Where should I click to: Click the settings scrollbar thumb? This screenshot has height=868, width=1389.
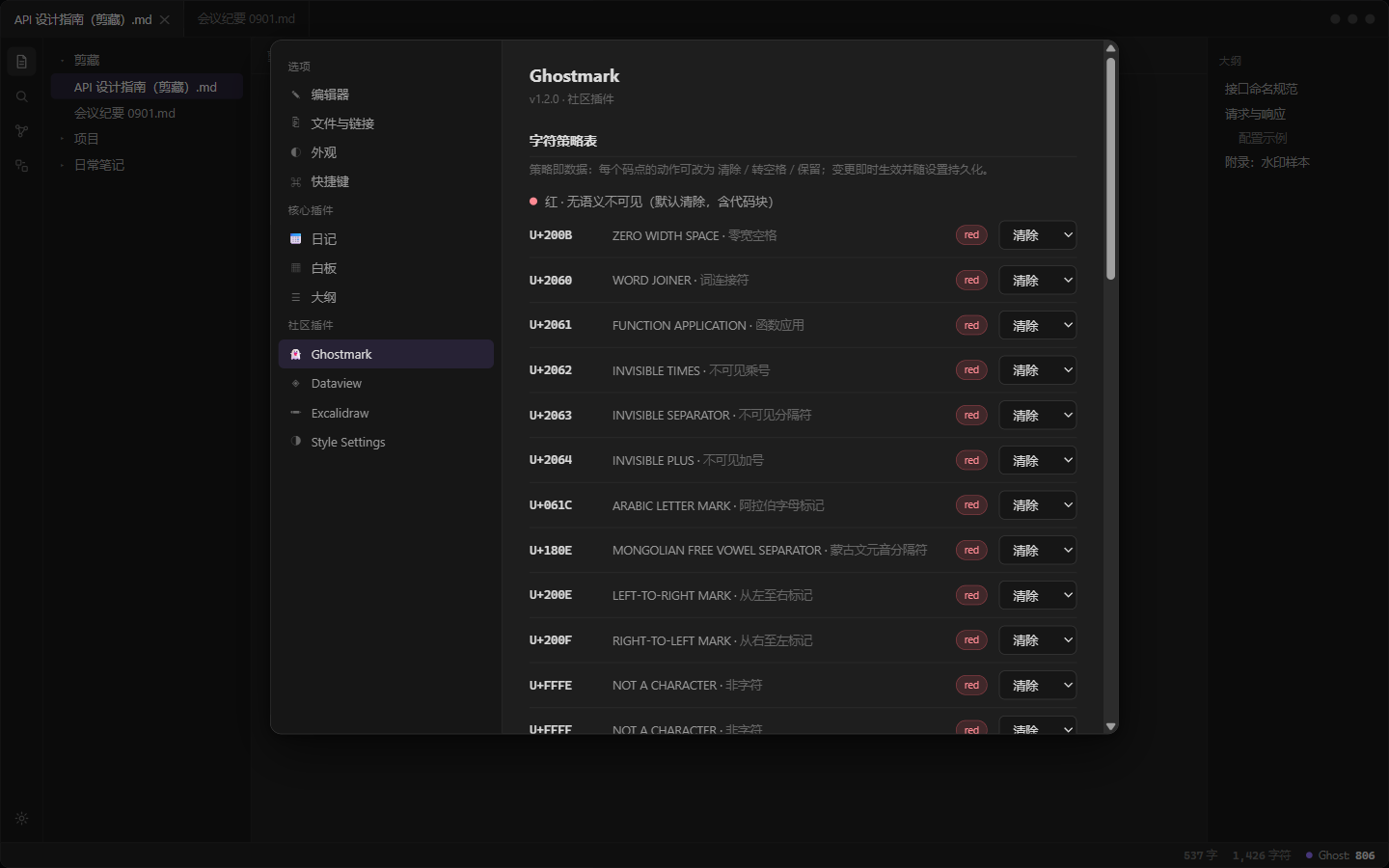coord(1110,169)
